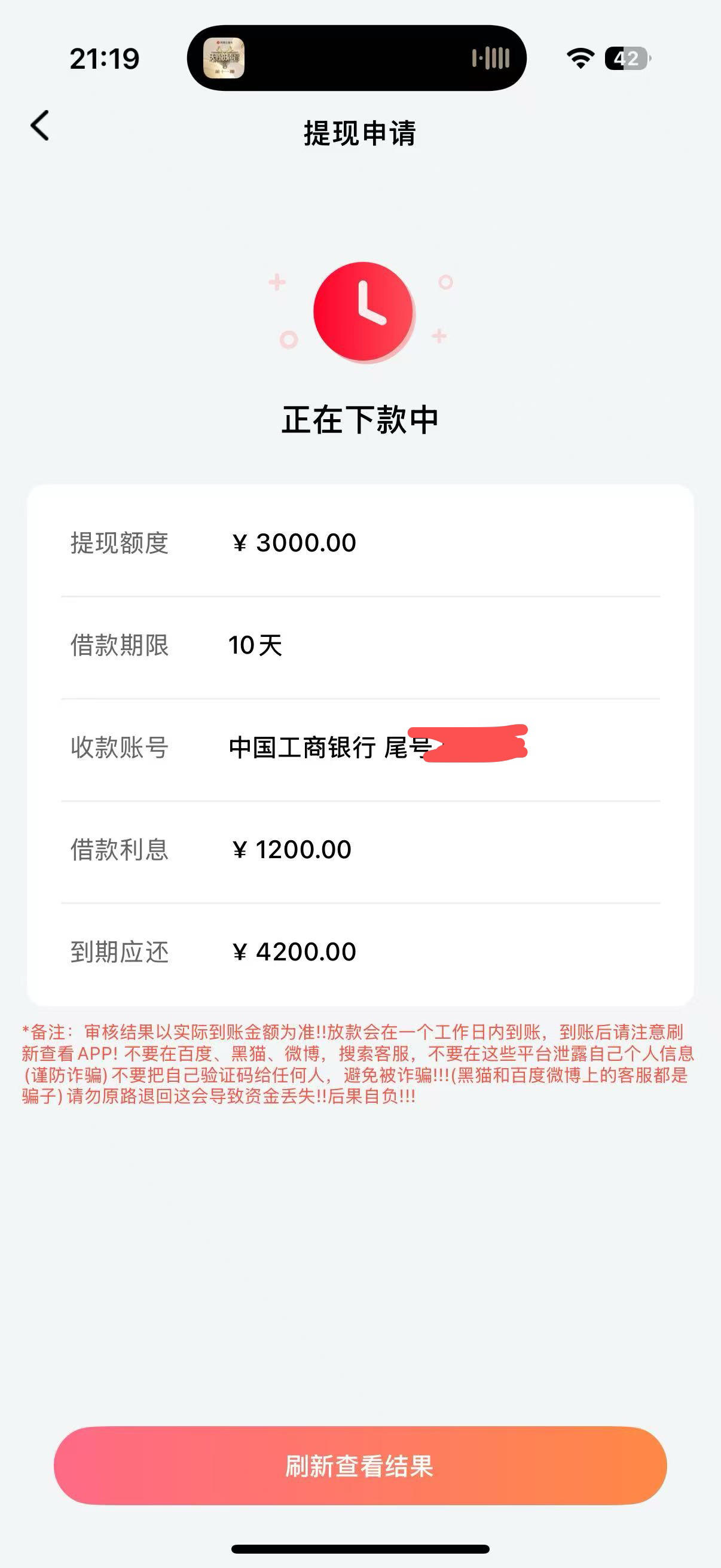Tap the ¥4200.00 repayment amount
This screenshot has height=1568, width=721.
point(294,952)
